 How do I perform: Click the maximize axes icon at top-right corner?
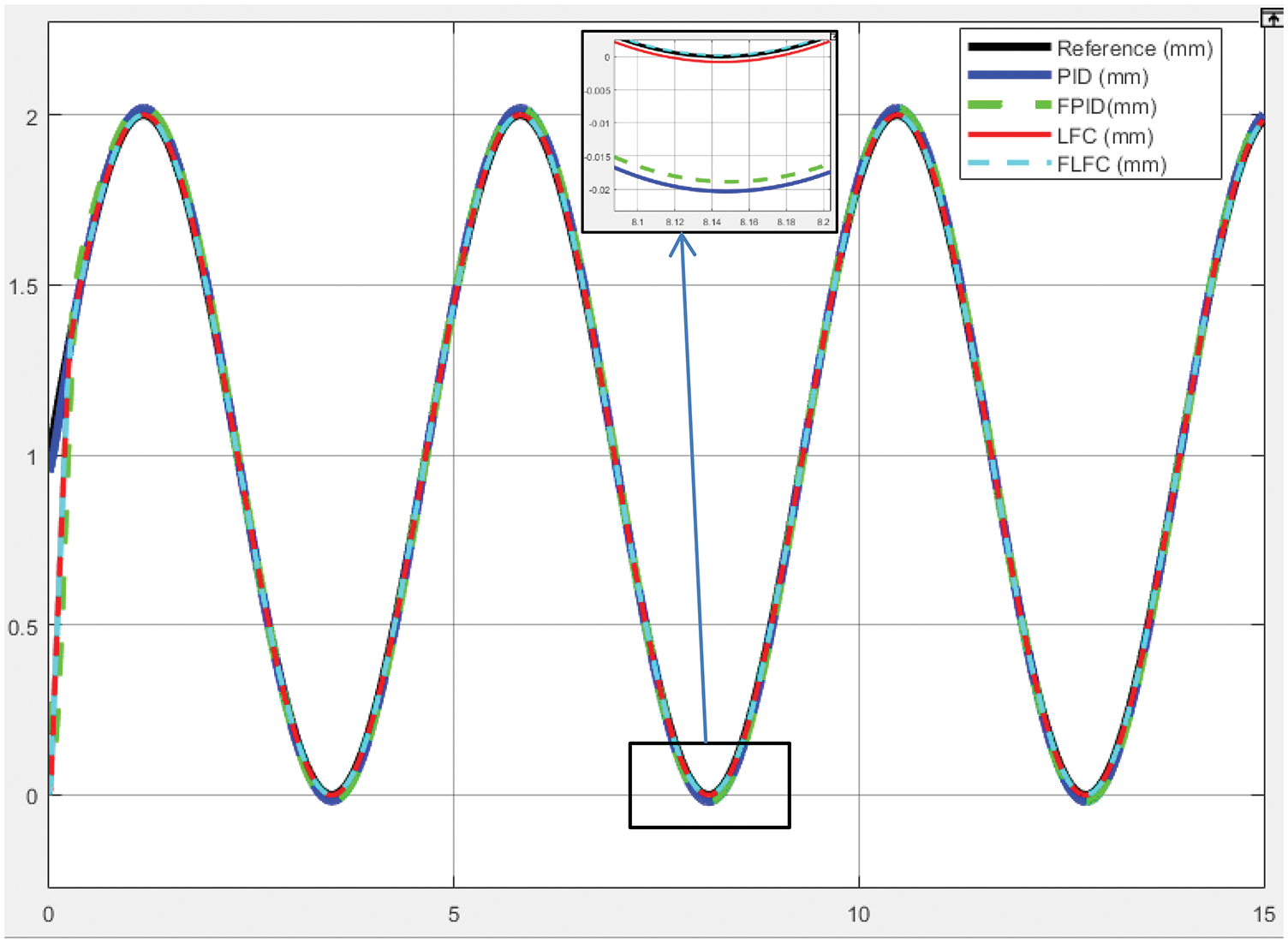(x=1273, y=18)
